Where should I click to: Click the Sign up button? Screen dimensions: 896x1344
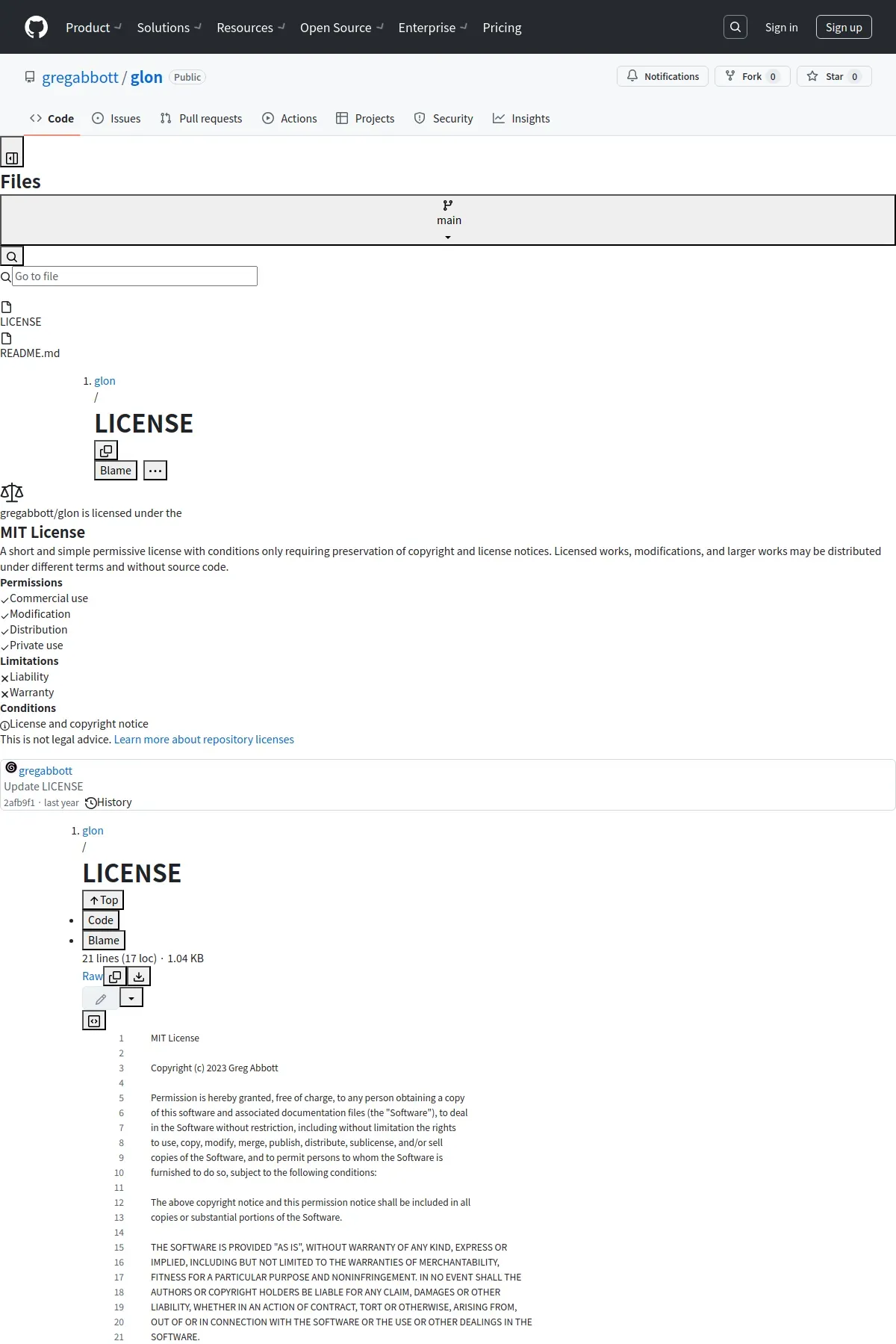844,27
